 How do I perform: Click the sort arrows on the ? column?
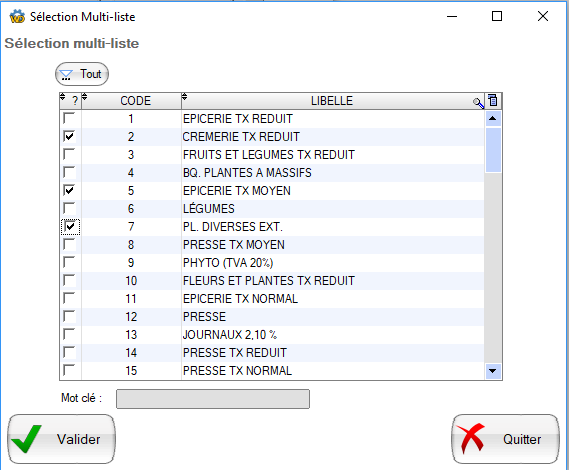pyautogui.click(x=62, y=97)
